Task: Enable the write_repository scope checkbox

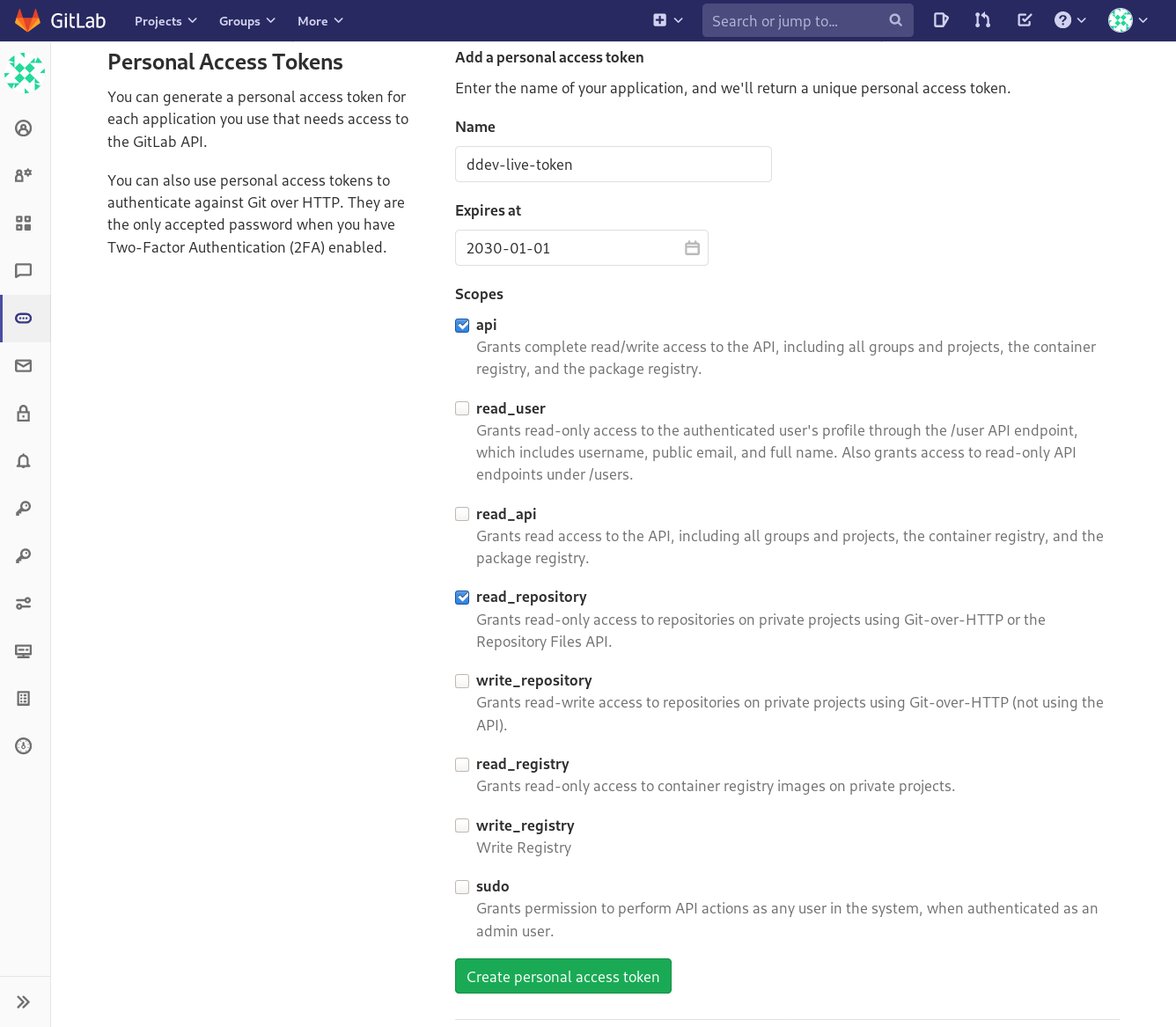Action: pyautogui.click(x=462, y=681)
